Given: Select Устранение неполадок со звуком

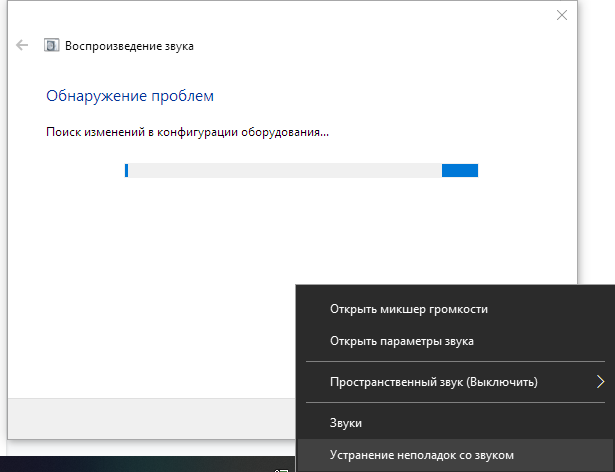Looking at the screenshot, I should pos(455,455).
